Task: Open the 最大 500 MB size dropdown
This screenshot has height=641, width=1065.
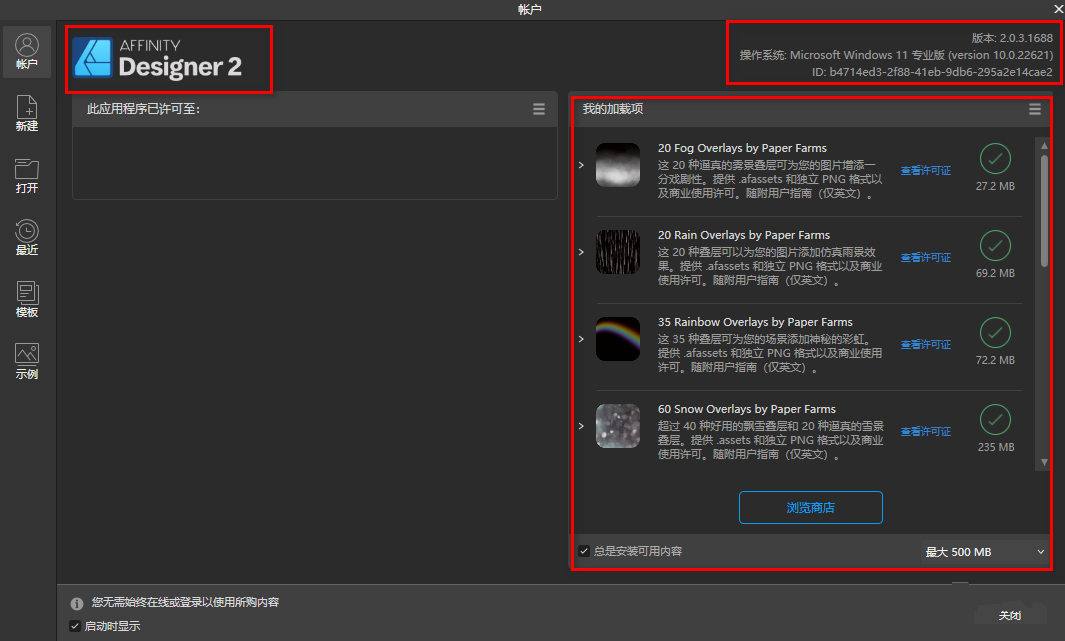Action: coord(984,552)
